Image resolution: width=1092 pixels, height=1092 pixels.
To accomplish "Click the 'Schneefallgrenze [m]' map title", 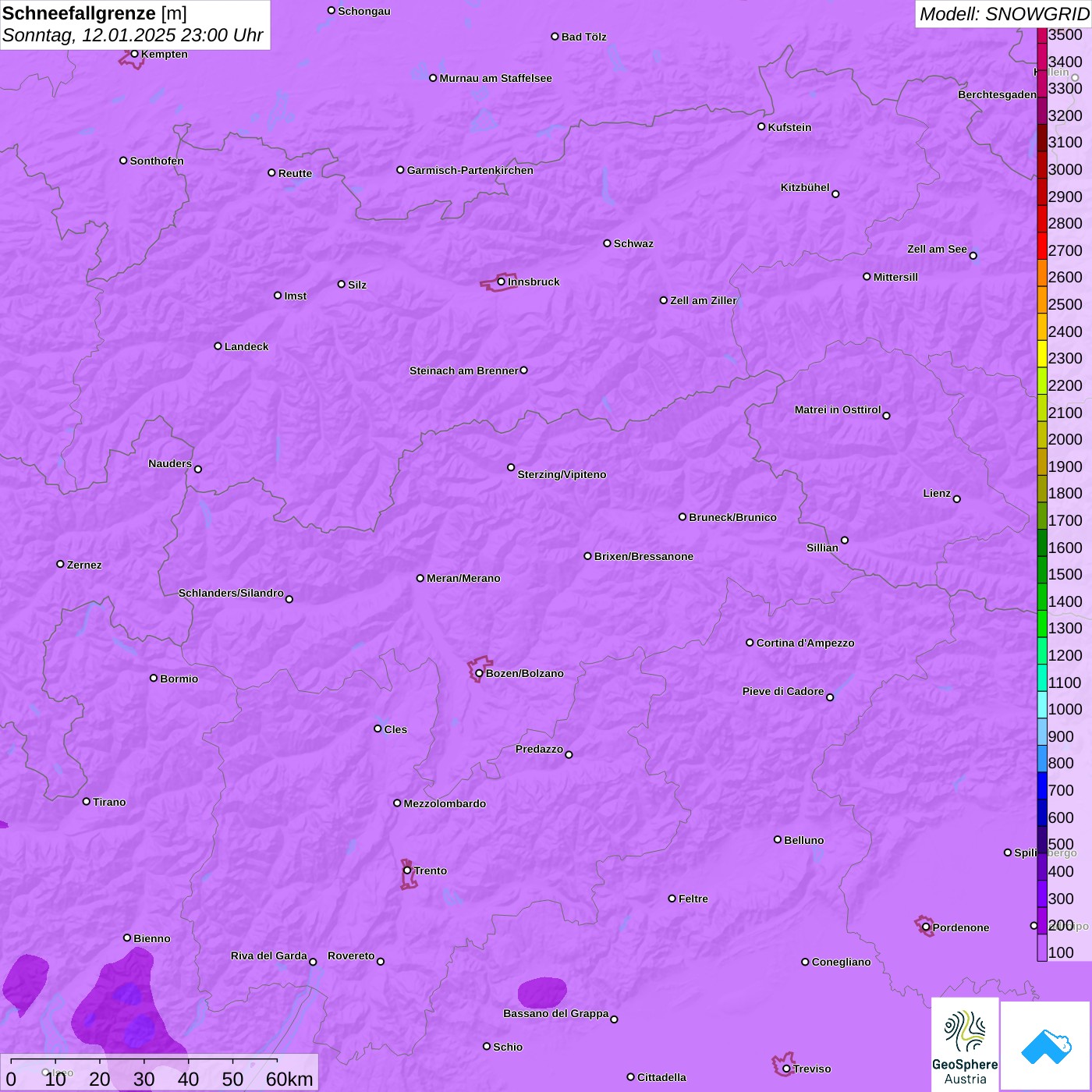I will [x=95, y=14].
